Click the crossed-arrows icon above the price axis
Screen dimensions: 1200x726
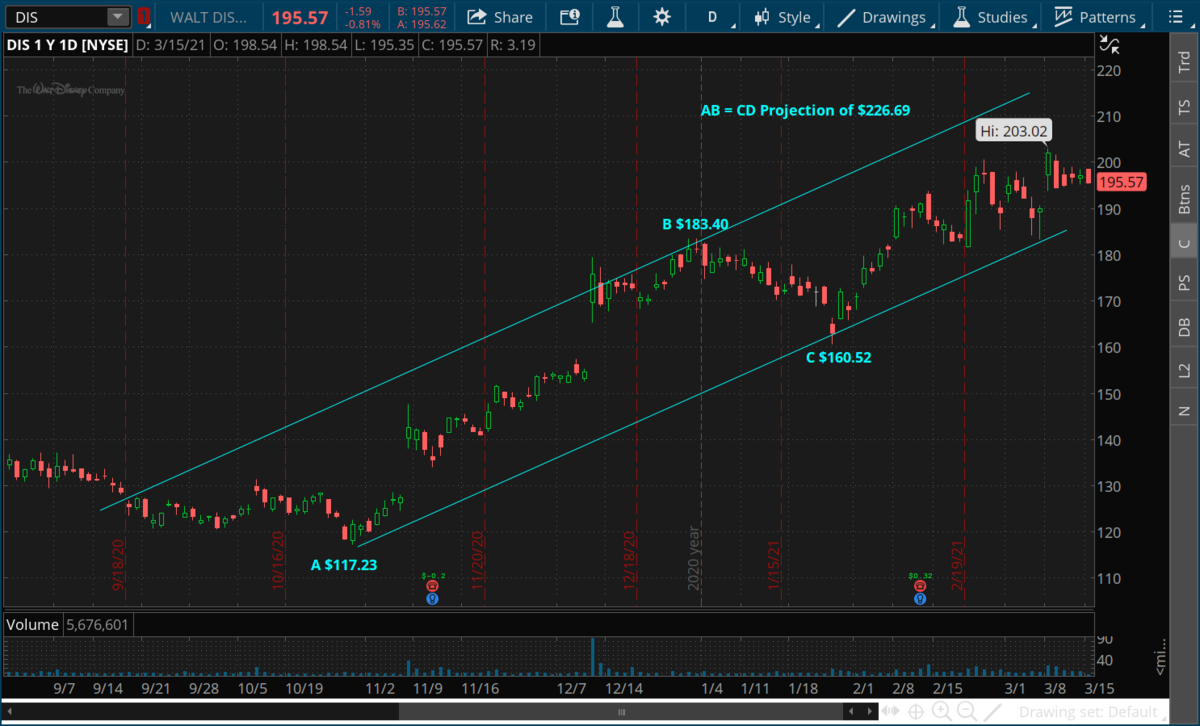coord(1109,43)
